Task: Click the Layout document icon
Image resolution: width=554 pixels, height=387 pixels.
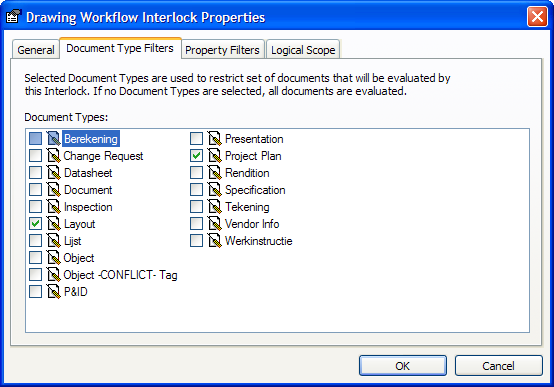Action: 53,223
